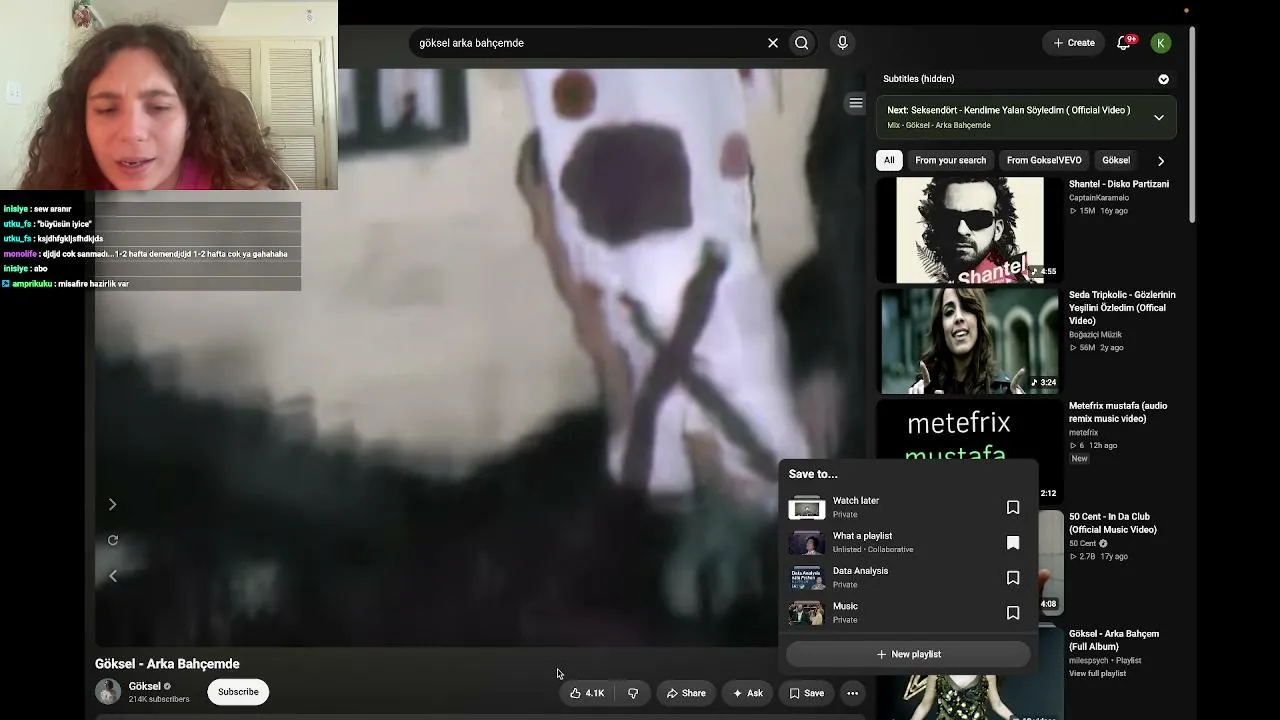The image size is (1280, 720).
Task: Click the 'Mix - Göksel - Arka Bahçemde' subtitle
Action: [939, 125]
